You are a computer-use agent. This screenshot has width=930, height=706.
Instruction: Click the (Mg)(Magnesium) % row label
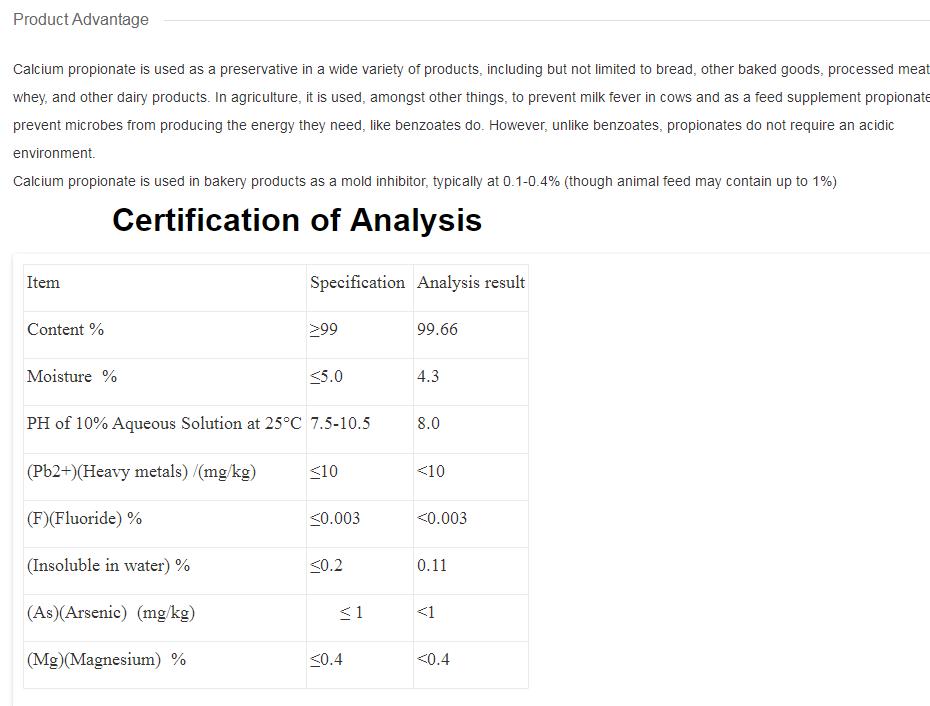[x=106, y=660]
